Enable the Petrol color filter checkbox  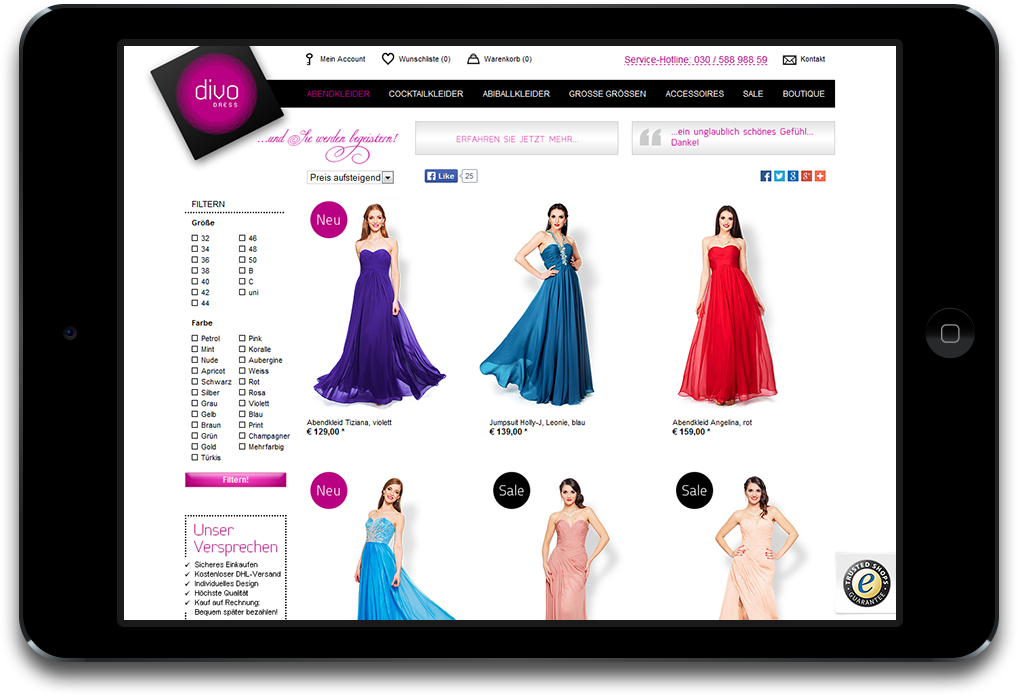point(195,339)
